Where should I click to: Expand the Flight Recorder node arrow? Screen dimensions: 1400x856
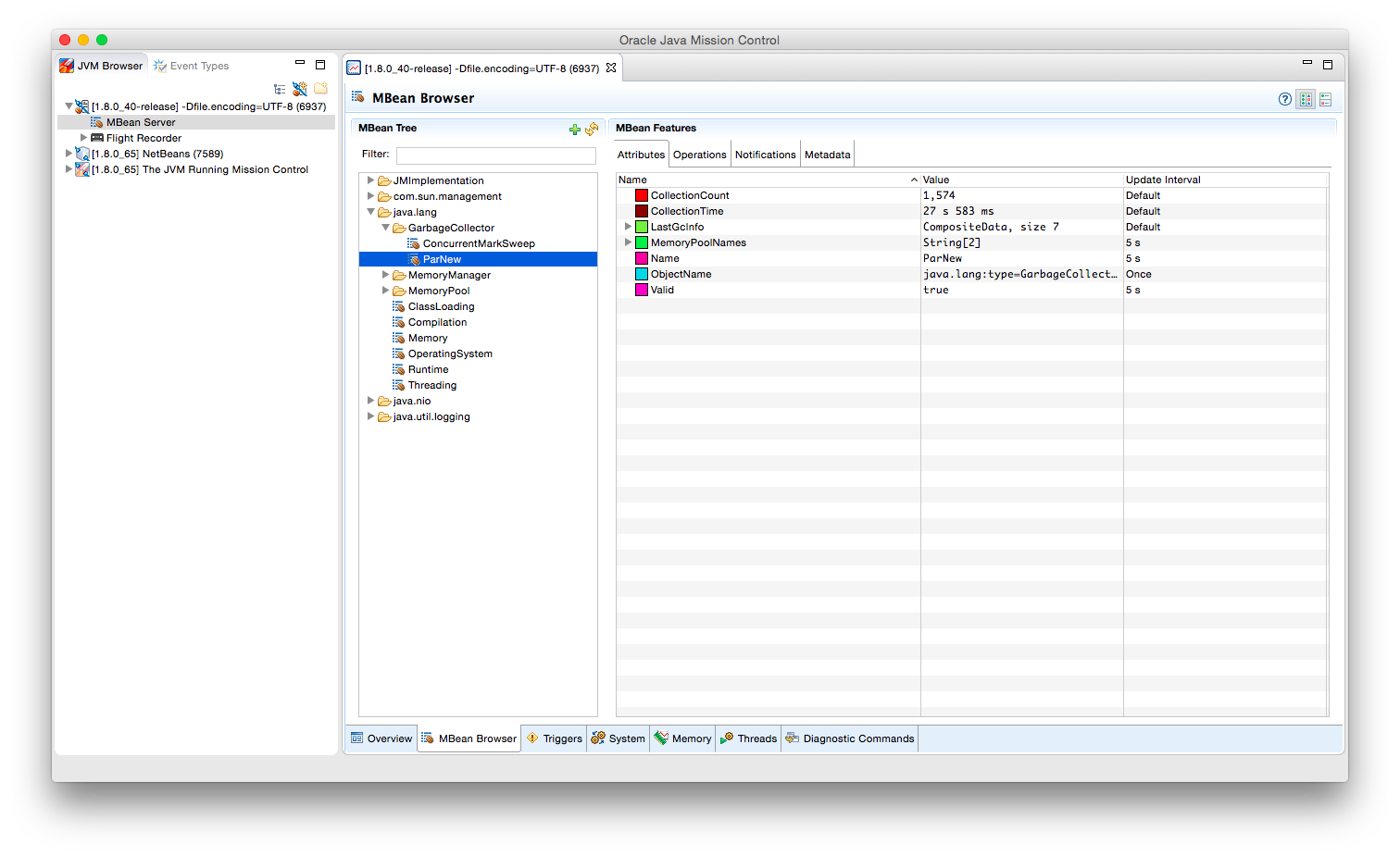83,138
